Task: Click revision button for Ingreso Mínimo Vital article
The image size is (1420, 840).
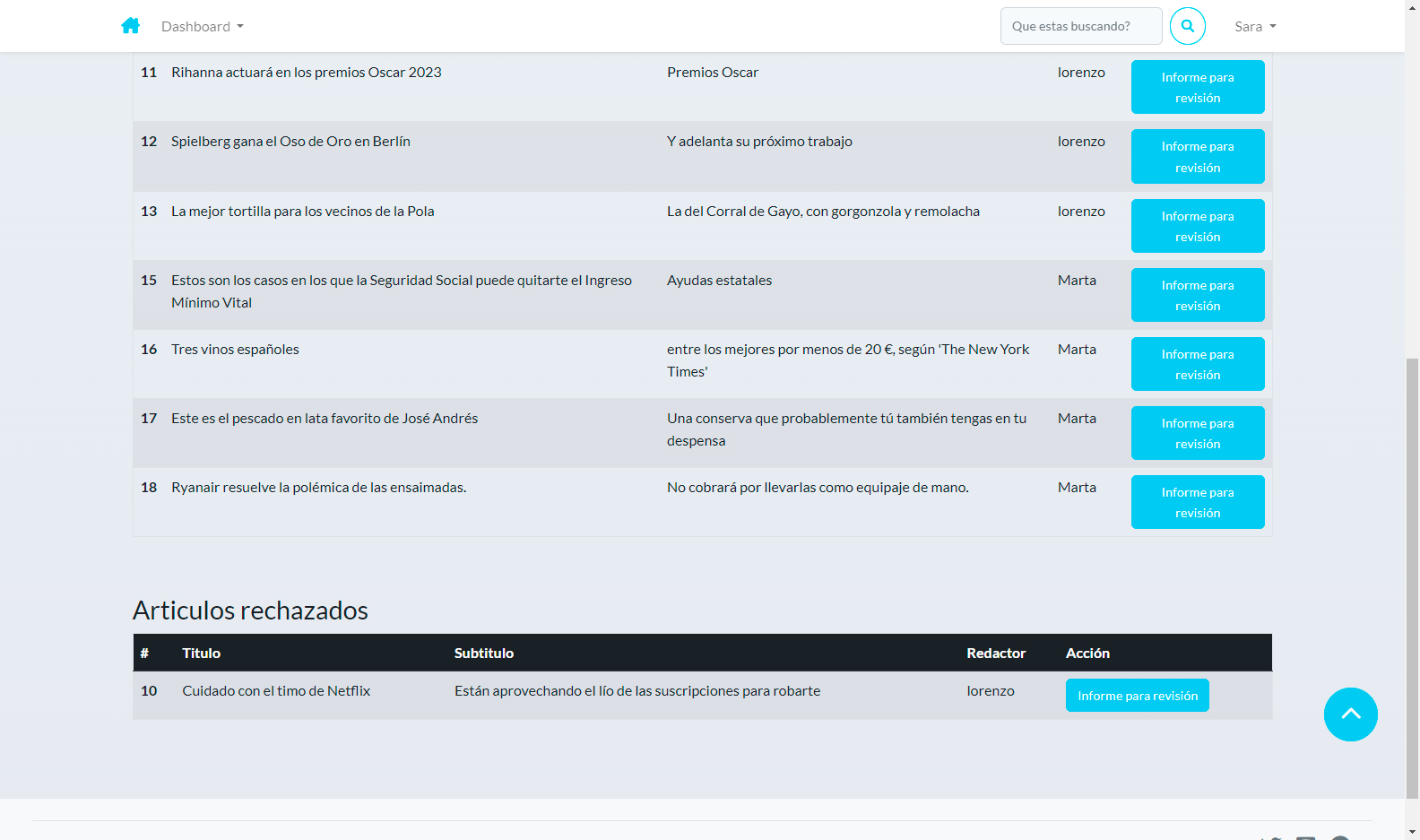Action: (1197, 295)
